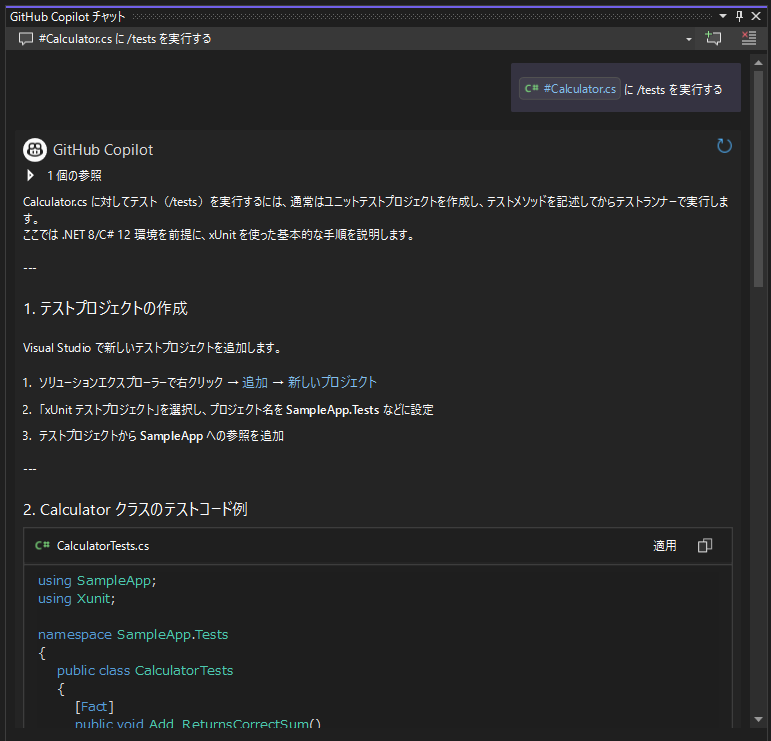Click the GitHub Copilot name label
This screenshot has width=771, height=741.
point(103,149)
